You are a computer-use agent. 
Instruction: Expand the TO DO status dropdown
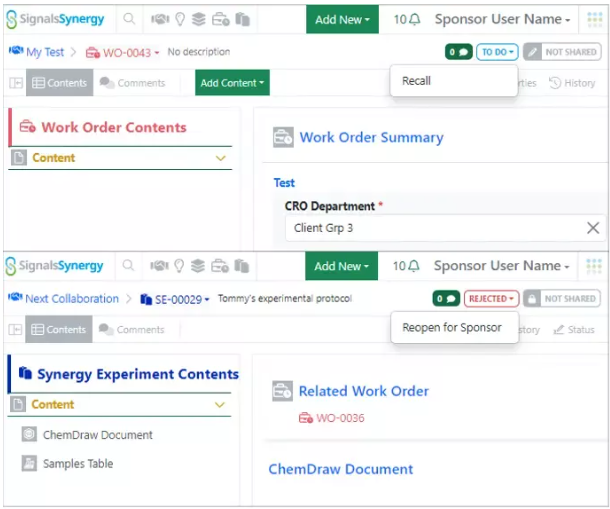click(x=497, y=52)
